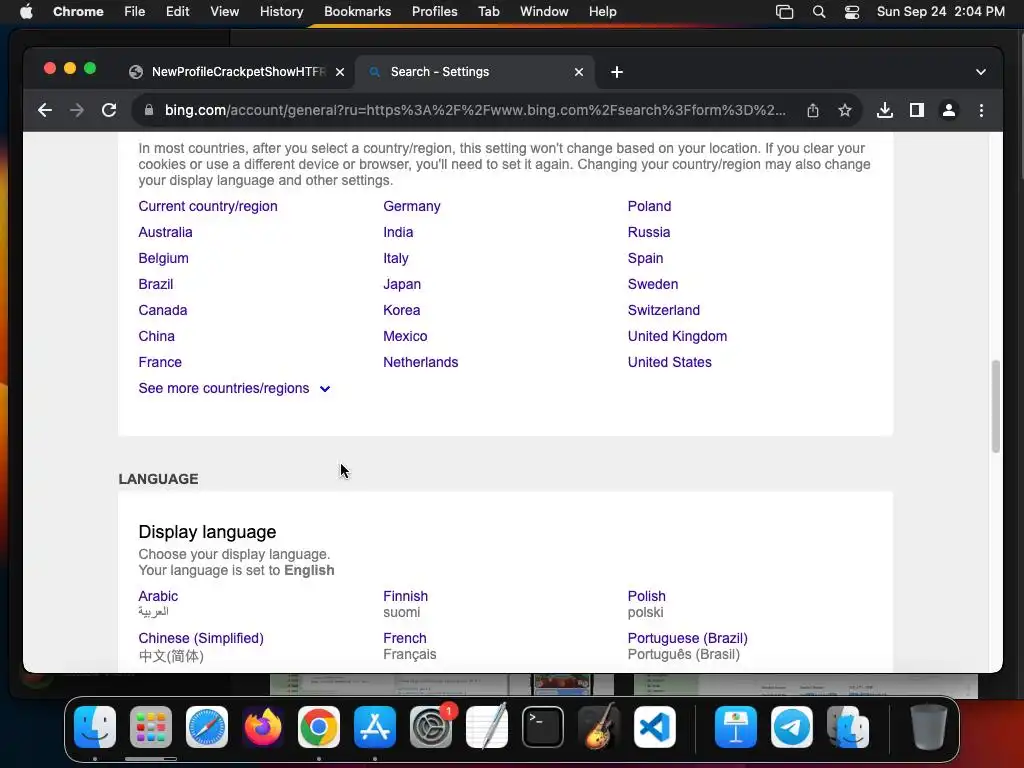1024x768 pixels.
Task: Toggle Chrome side panel icon
Action: pyautogui.click(x=917, y=110)
